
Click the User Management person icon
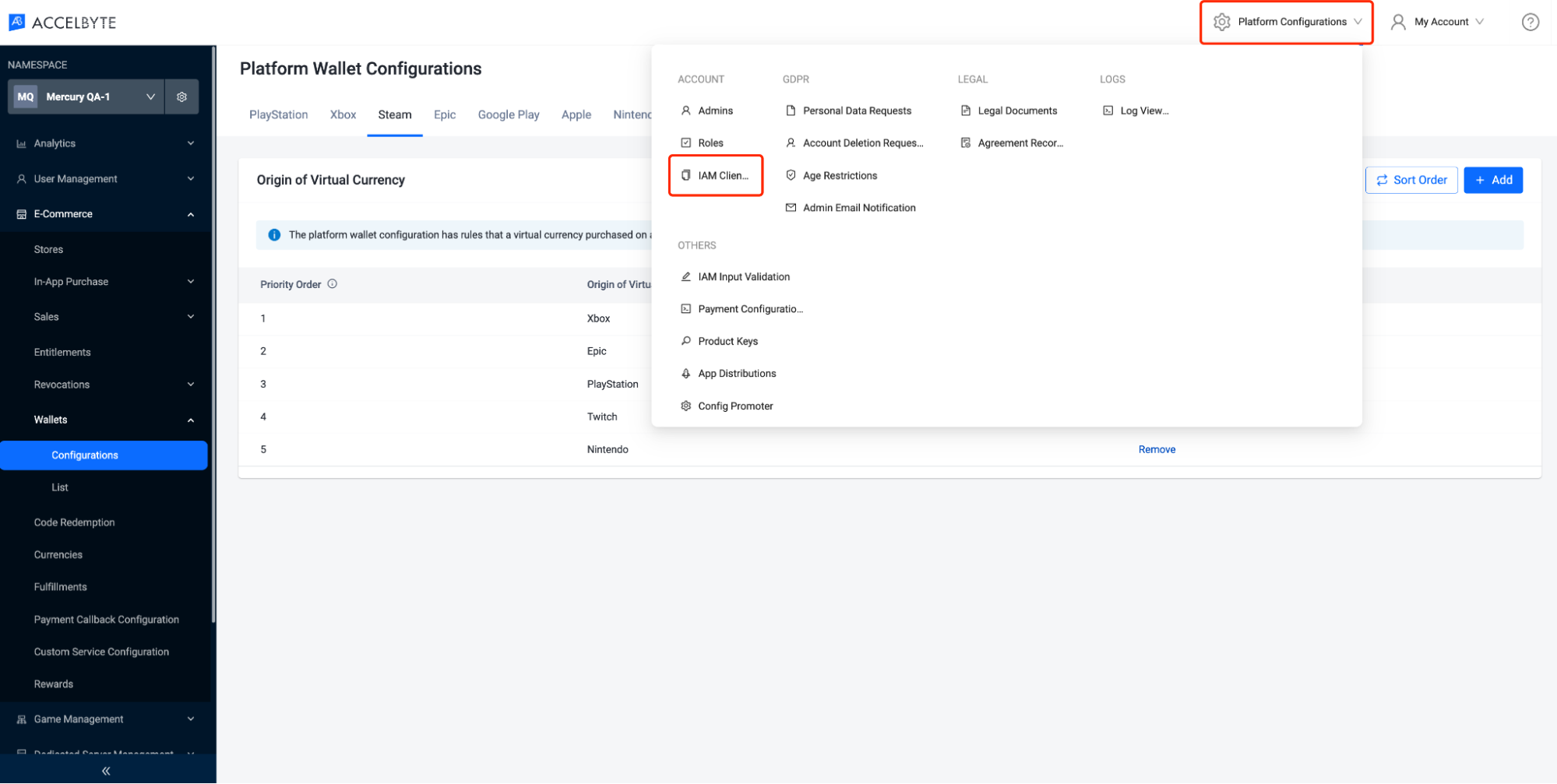coord(21,179)
